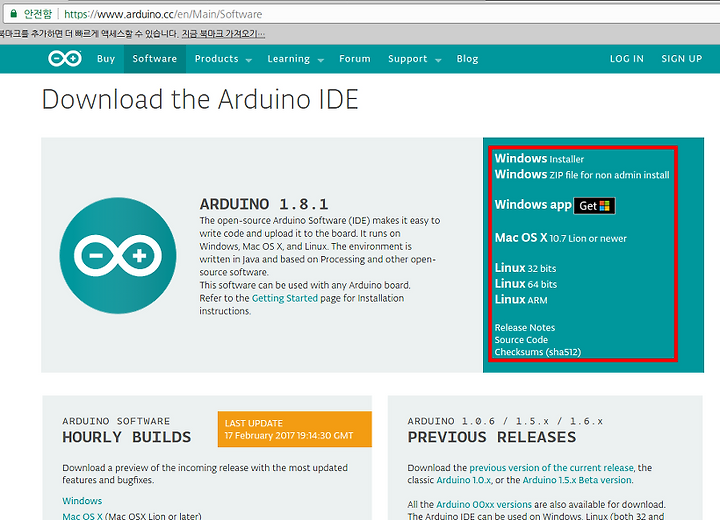Expand the Products dropdown arrow
720x520 pixels.
[249, 60]
